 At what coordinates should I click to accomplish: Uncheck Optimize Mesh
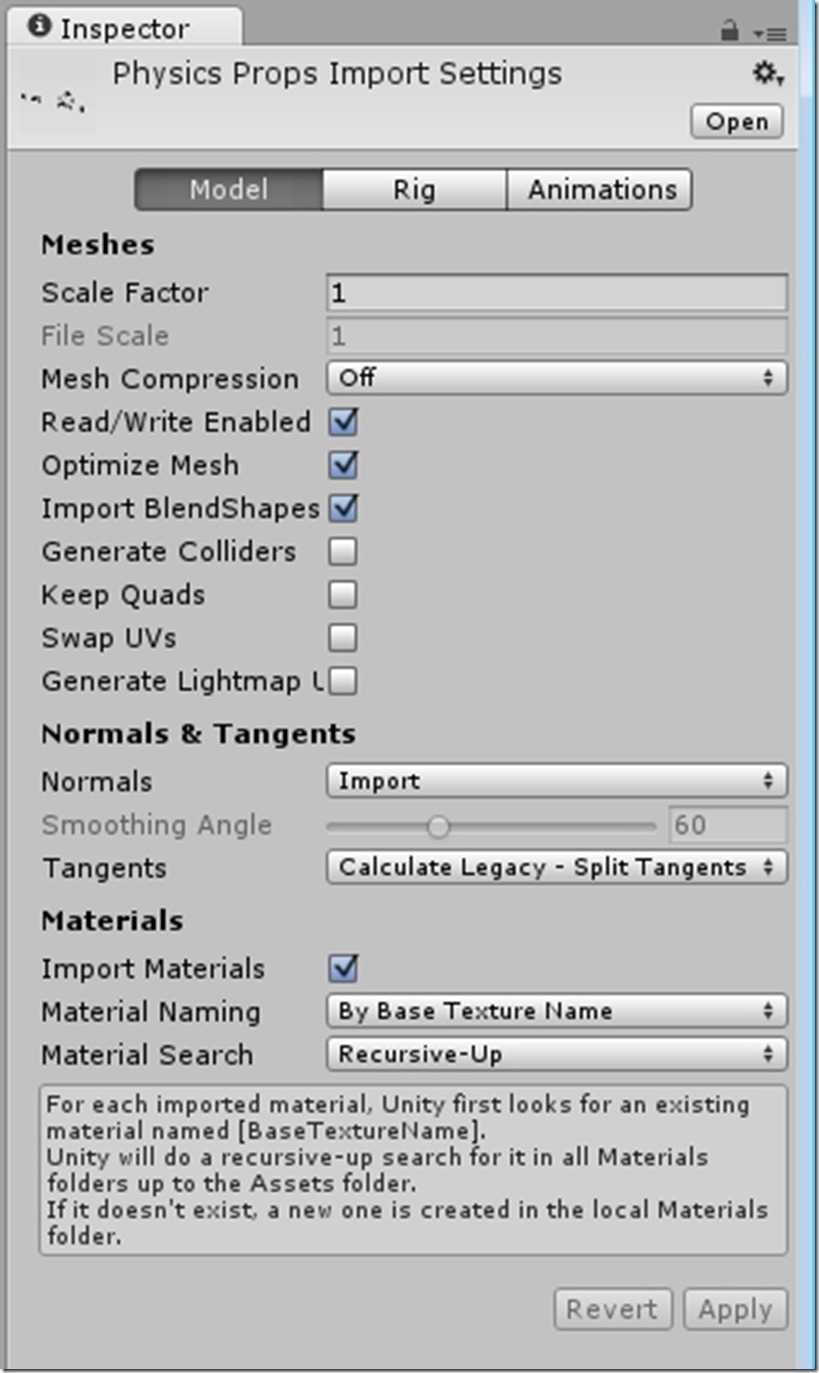(x=343, y=465)
